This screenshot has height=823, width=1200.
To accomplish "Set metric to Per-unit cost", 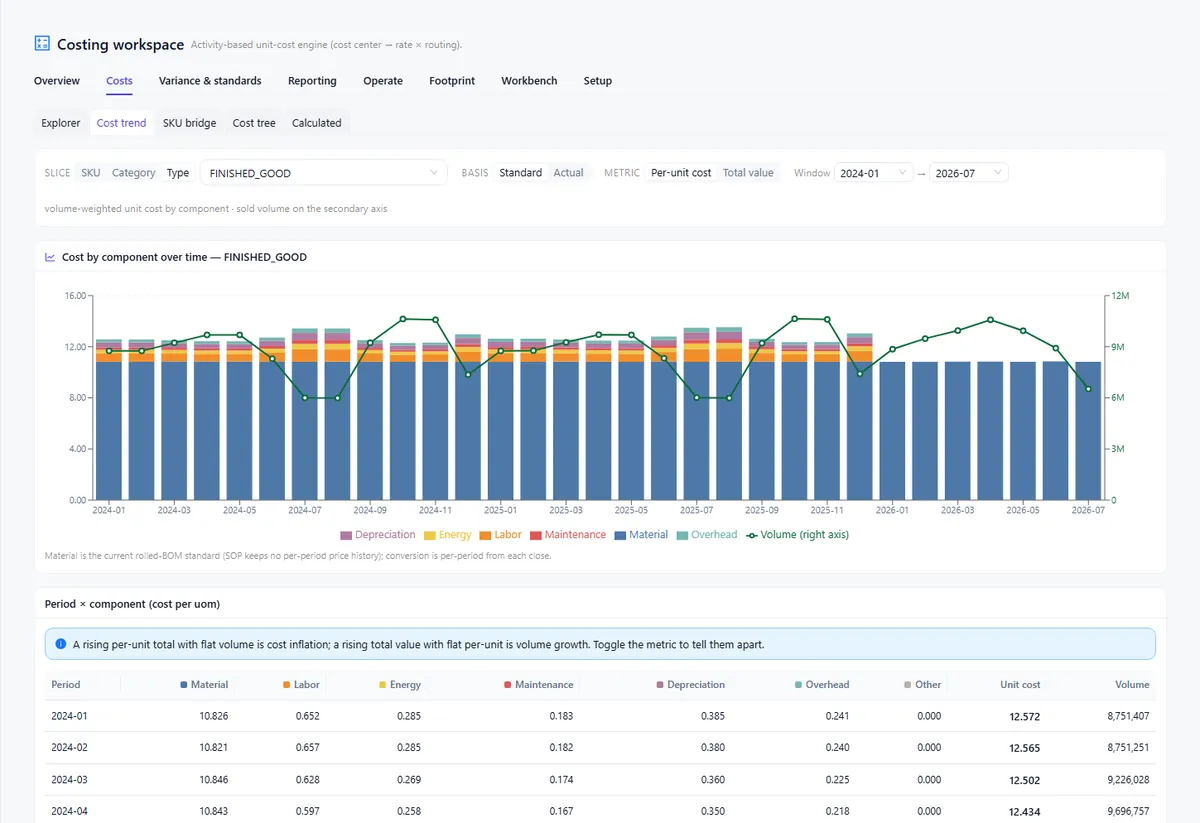I will click(681, 173).
